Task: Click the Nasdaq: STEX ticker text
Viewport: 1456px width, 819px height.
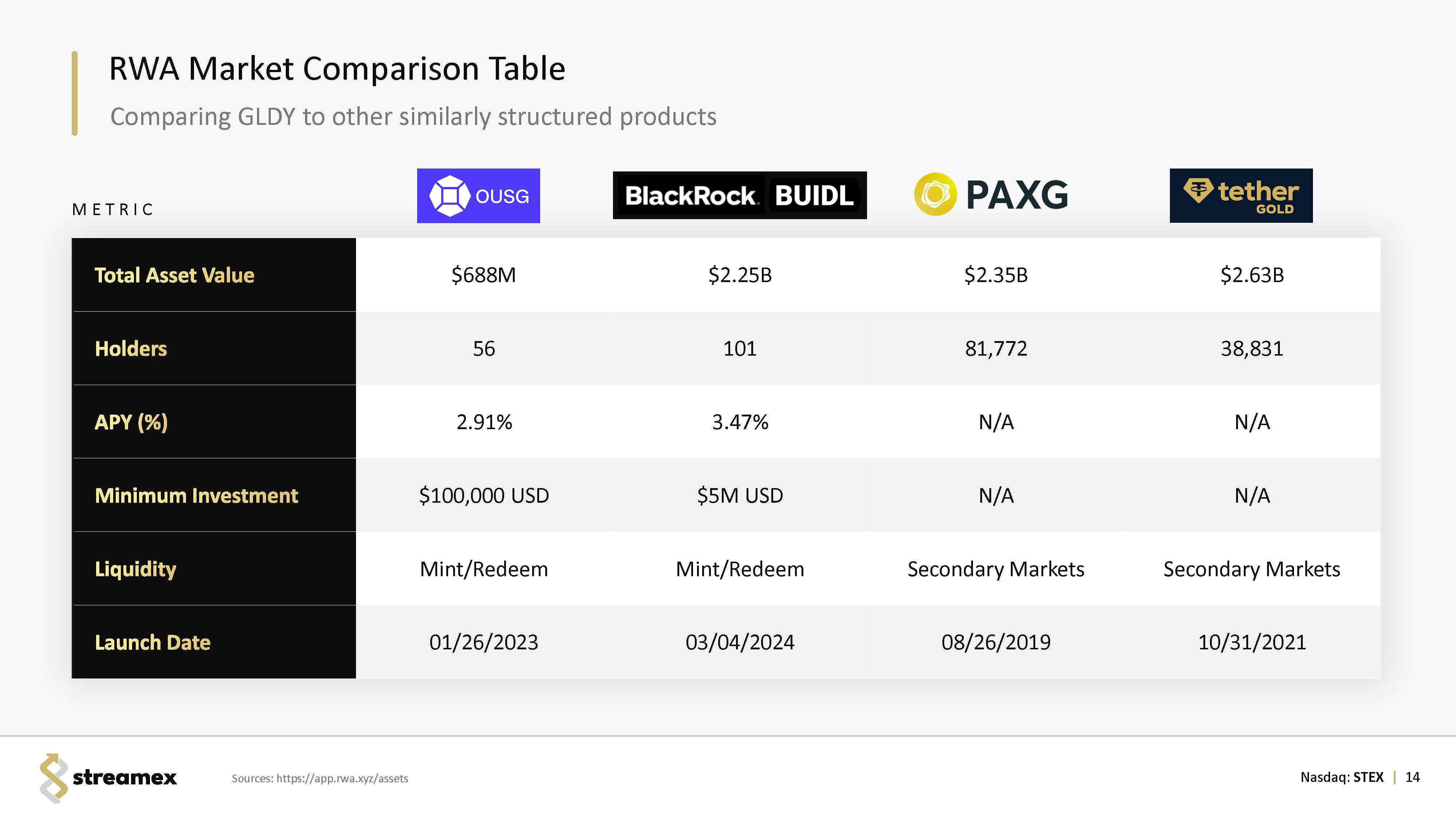Action: point(1342,777)
